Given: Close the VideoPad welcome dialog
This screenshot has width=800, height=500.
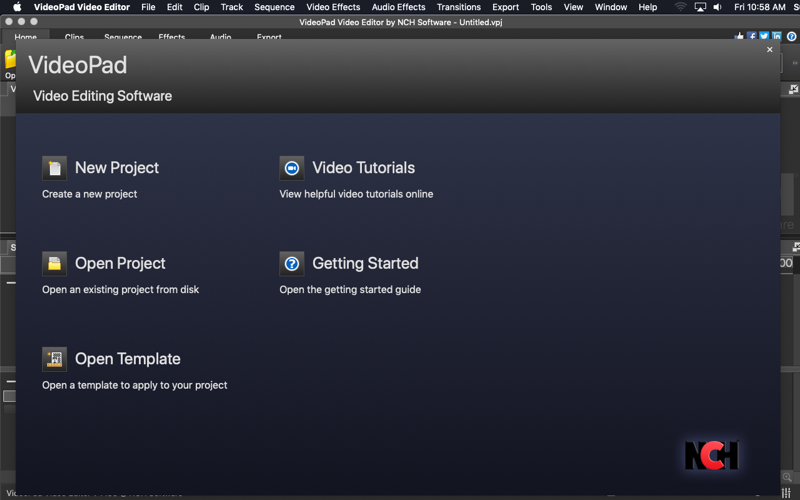Looking at the screenshot, I should pyautogui.click(x=769, y=49).
